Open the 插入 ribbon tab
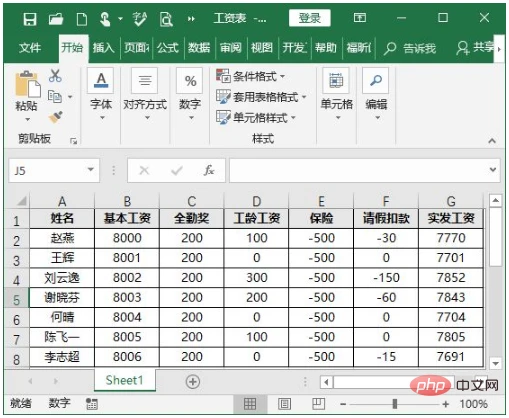 [103, 48]
